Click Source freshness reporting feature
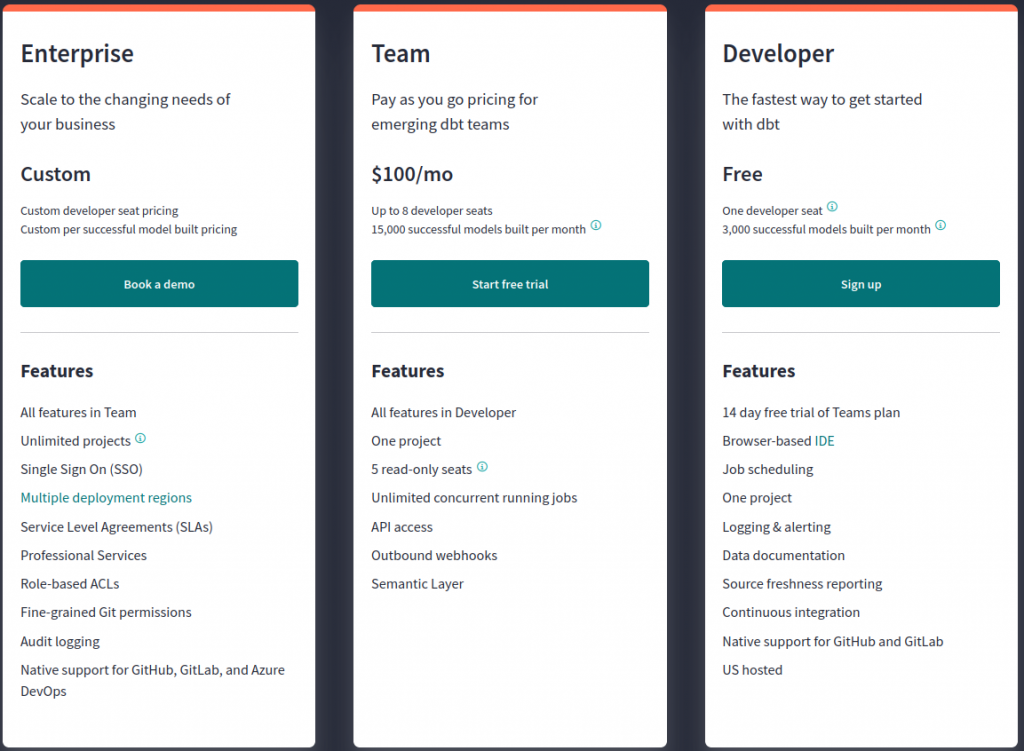The height and width of the screenshot is (751, 1024). point(802,584)
